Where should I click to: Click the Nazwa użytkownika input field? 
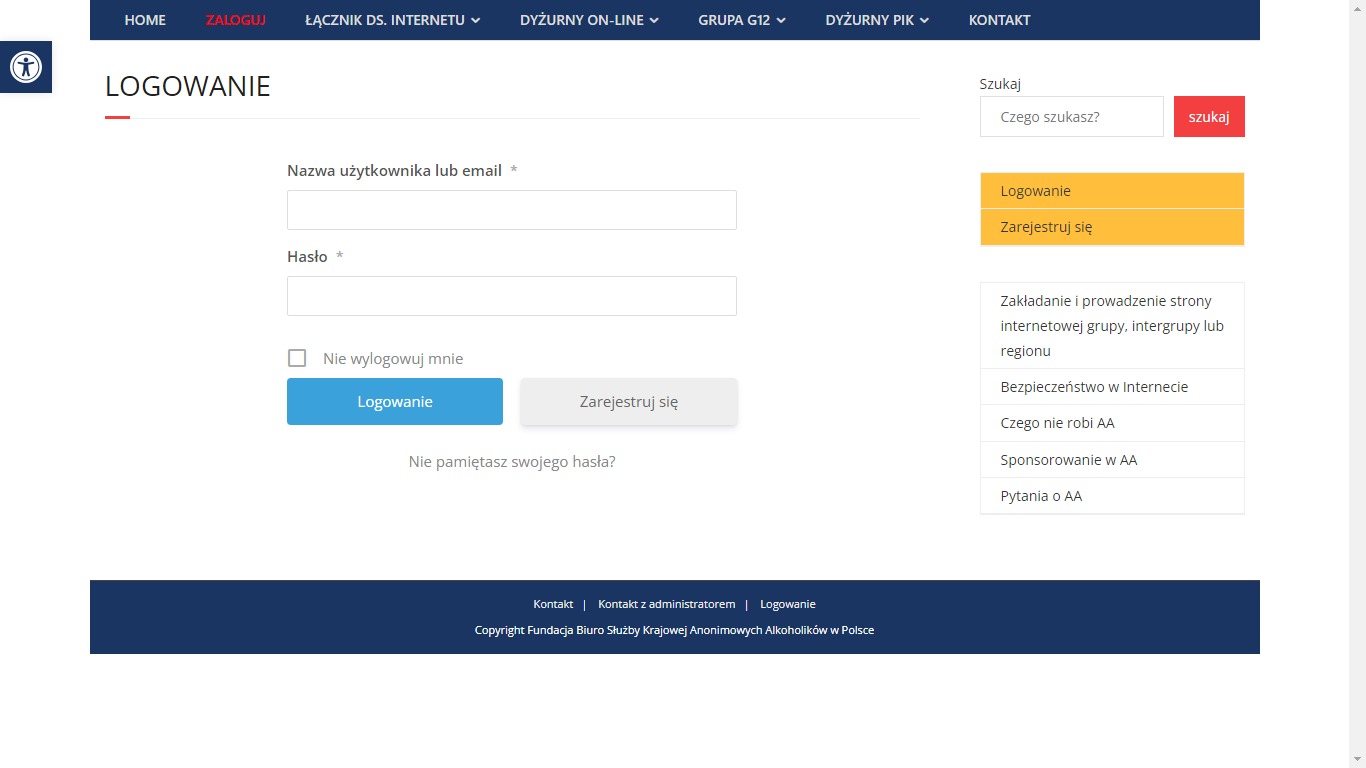tap(511, 210)
